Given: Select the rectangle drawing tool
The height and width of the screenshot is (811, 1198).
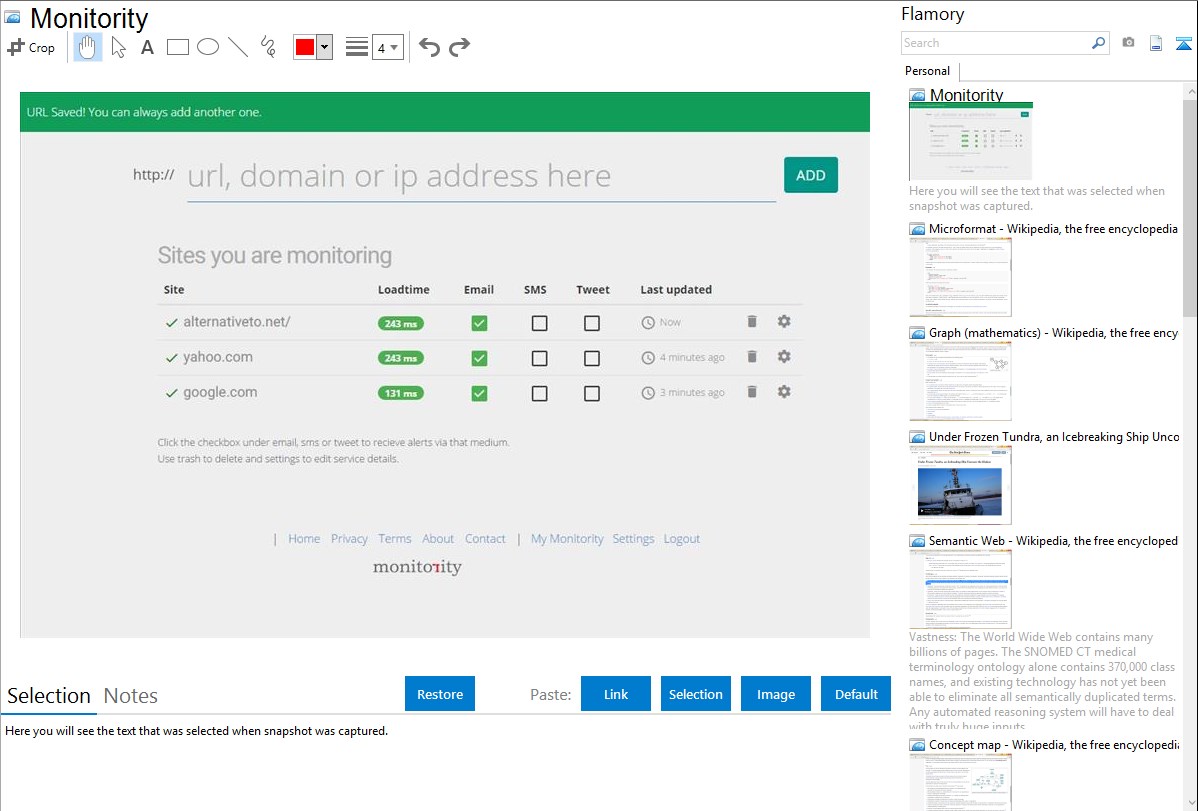Looking at the screenshot, I should pyautogui.click(x=177, y=47).
